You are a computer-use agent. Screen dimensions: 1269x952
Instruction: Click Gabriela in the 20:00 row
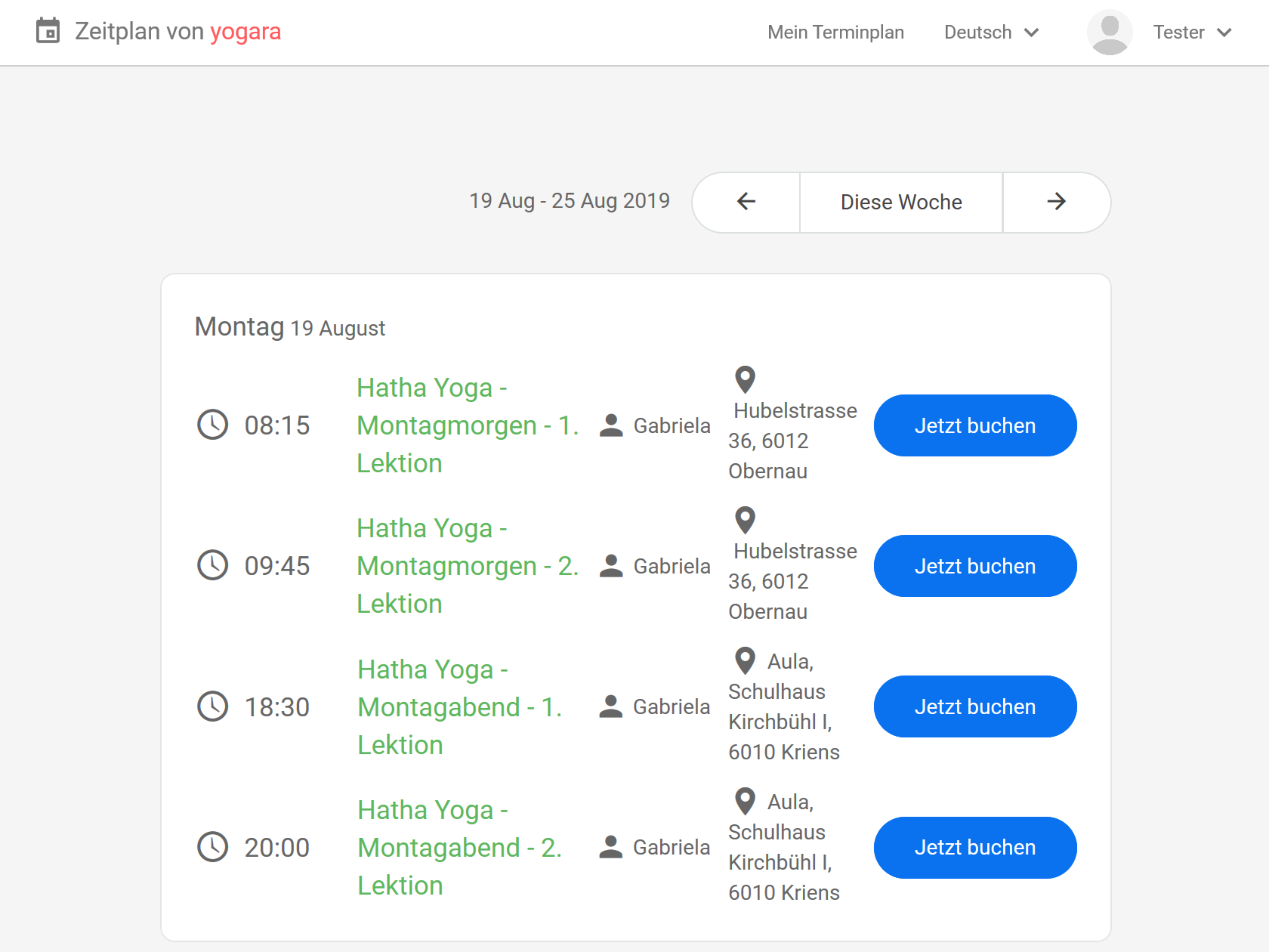672,848
